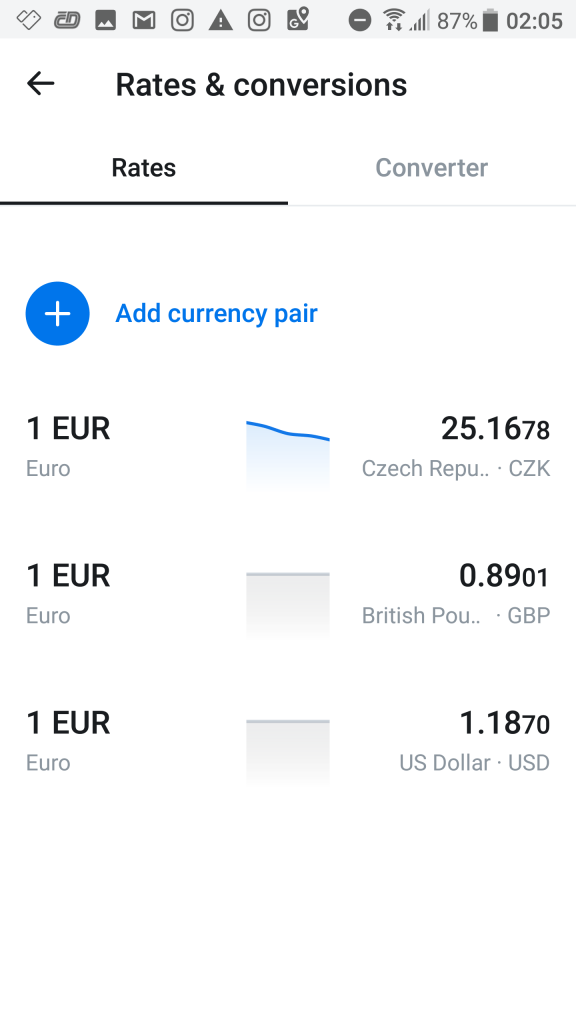
Task: Tap the Add currency pair link
Action: (x=216, y=313)
